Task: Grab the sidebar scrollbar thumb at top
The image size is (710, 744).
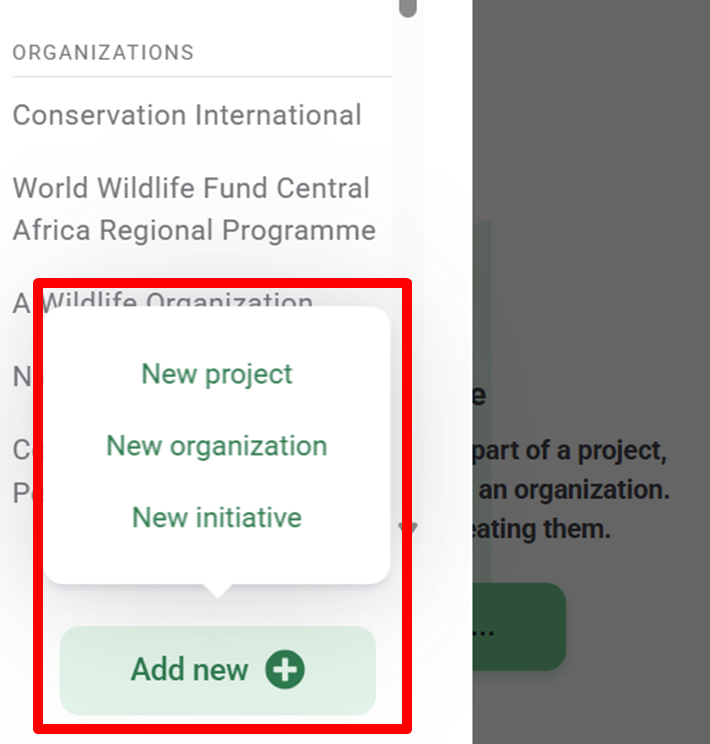Action: point(407,8)
